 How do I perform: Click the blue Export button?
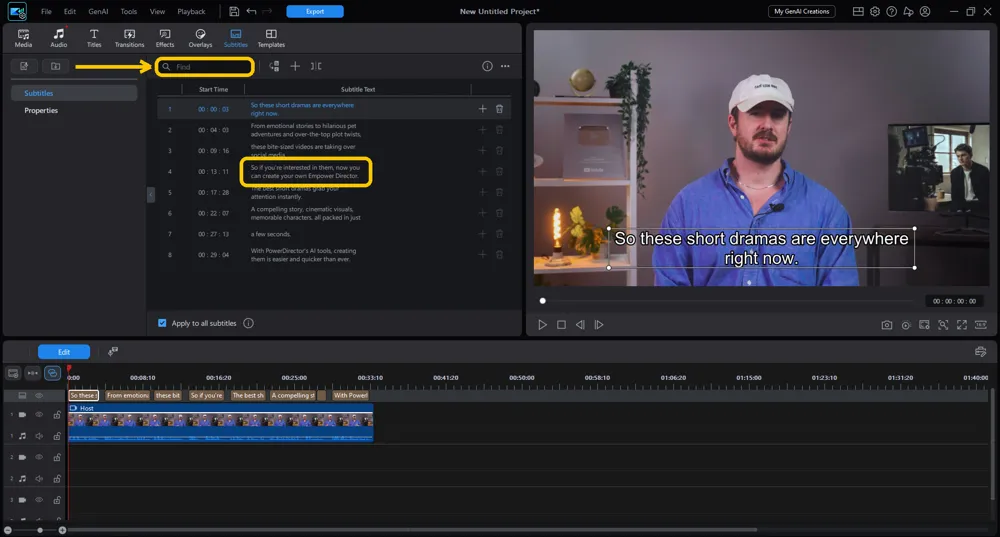tap(315, 11)
